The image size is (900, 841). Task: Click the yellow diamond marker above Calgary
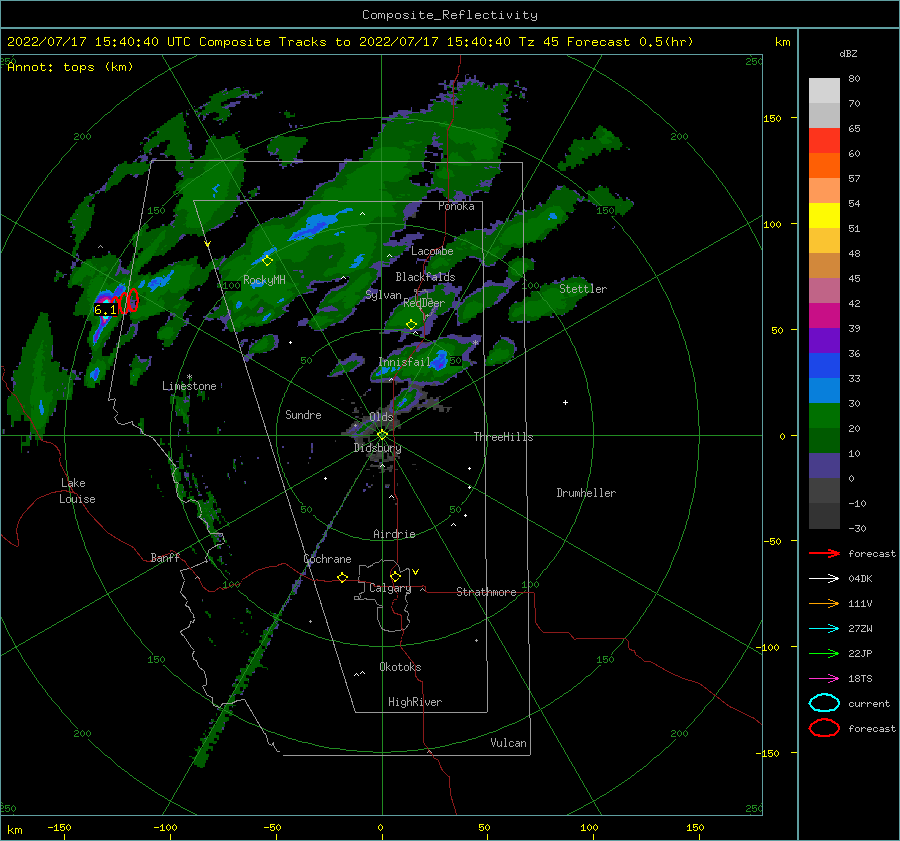[395, 576]
